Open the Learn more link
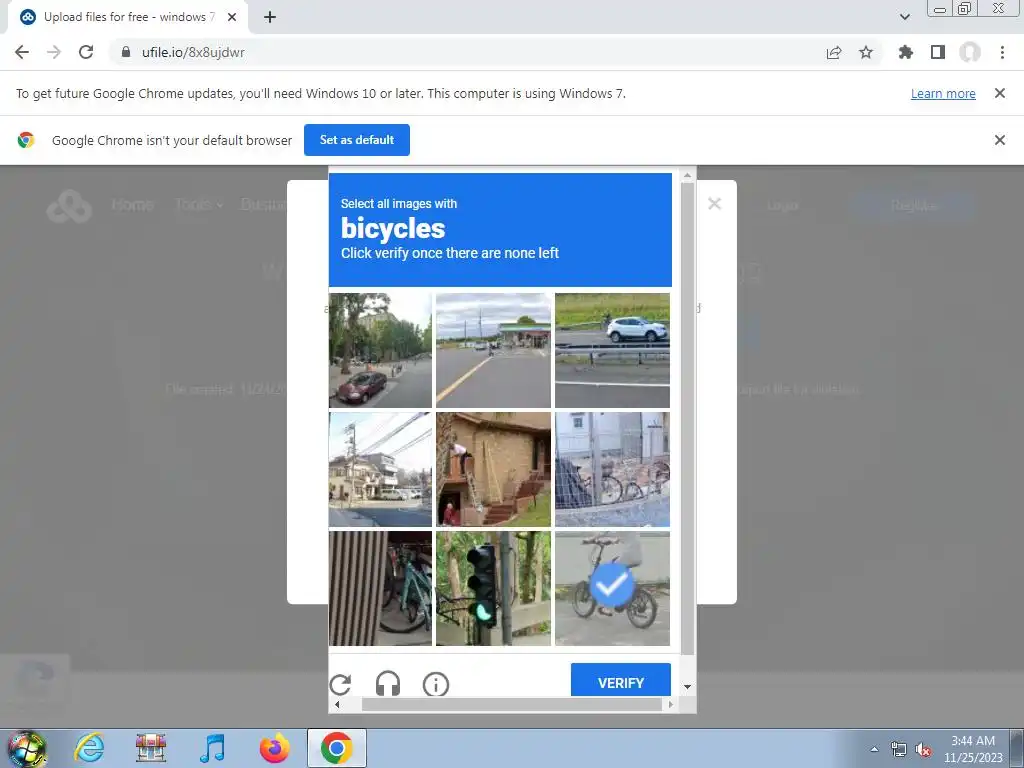 [x=943, y=93]
